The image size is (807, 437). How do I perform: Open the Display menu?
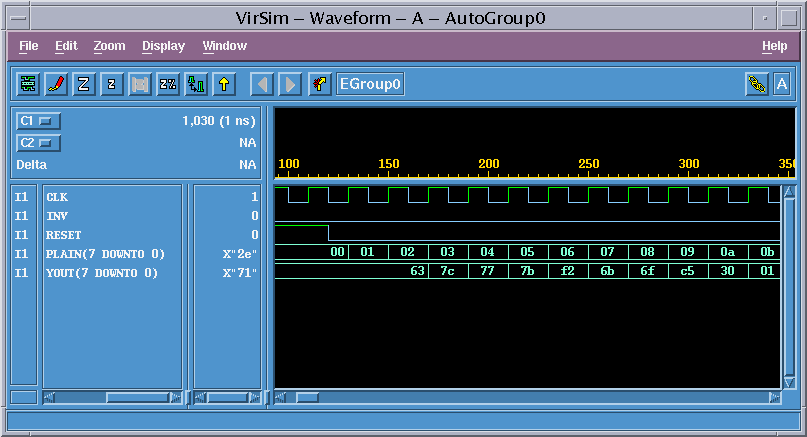pos(163,46)
